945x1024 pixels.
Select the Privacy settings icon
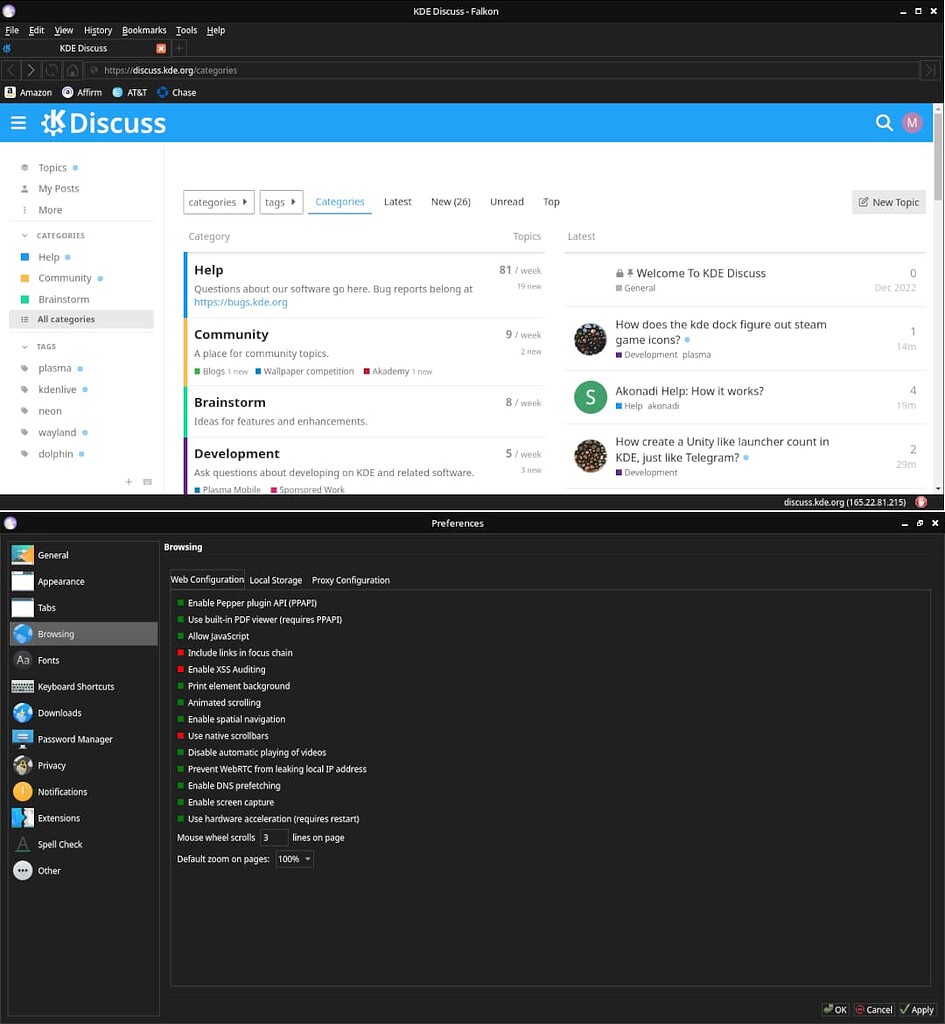point(22,765)
